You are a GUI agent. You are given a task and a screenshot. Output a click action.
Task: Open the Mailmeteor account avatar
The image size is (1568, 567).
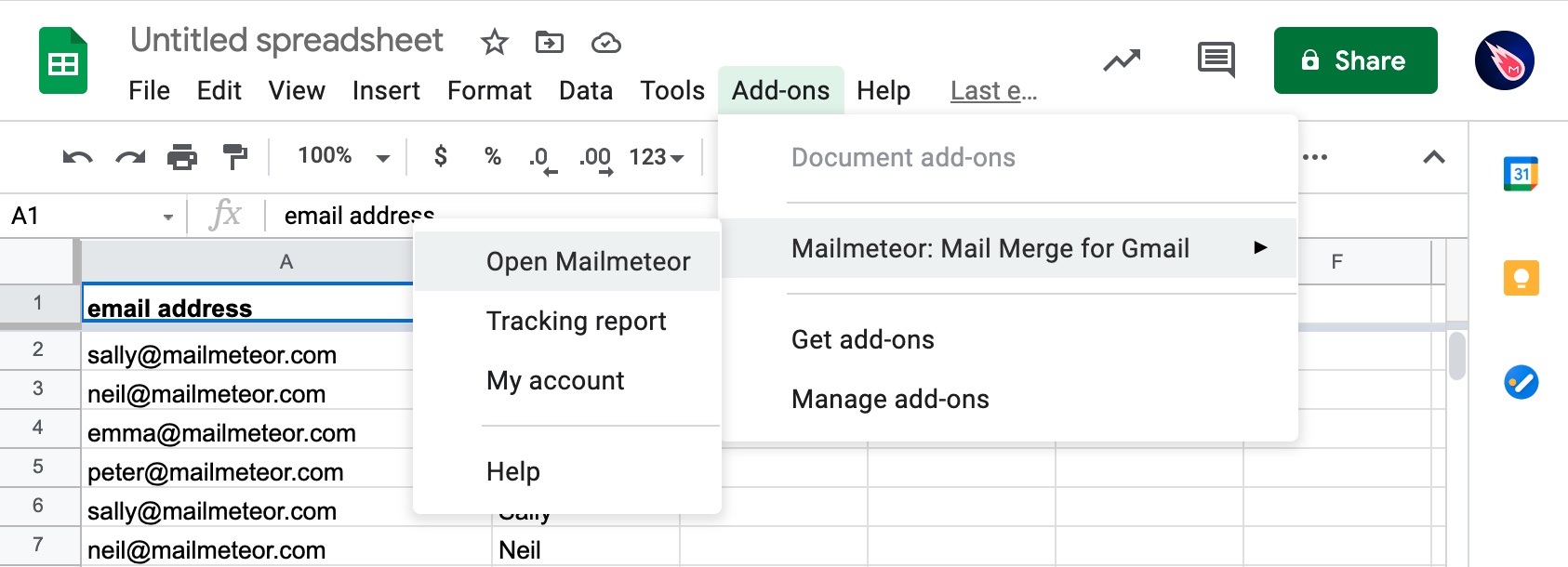(1504, 60)
